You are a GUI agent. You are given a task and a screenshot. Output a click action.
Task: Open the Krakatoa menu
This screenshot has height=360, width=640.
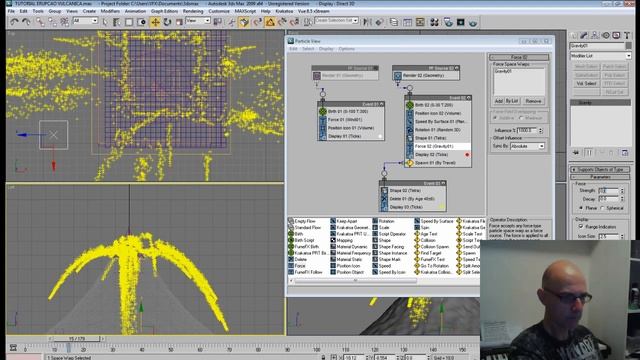(x=284, y=11)
